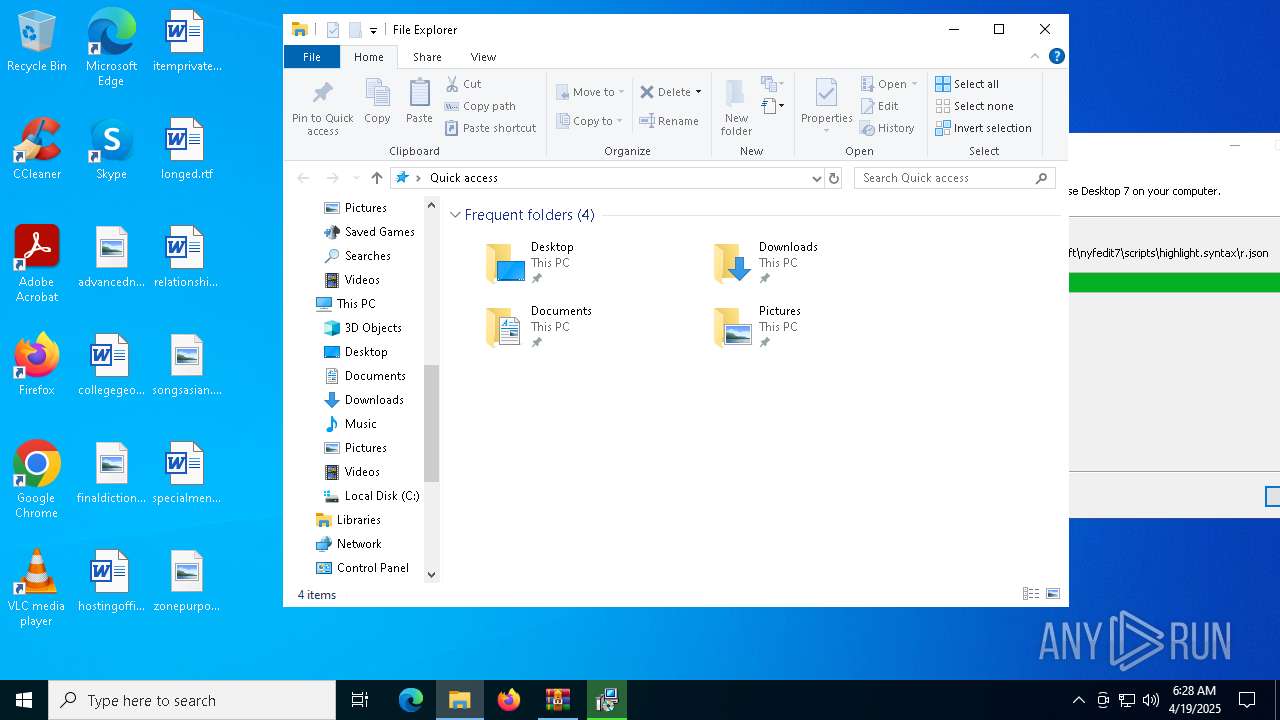Create a New folder from ribbon
This screenshot has height=720, width=1280.
736,107
